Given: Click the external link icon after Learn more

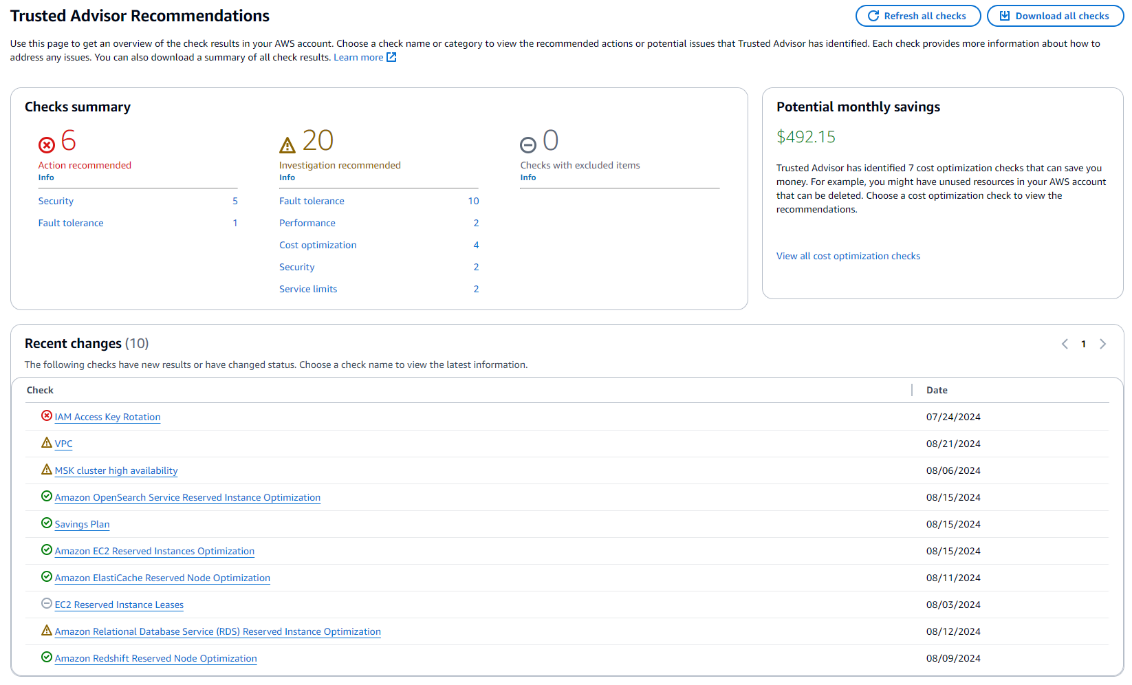Looking at the screenshot, I should coord(392,58).
